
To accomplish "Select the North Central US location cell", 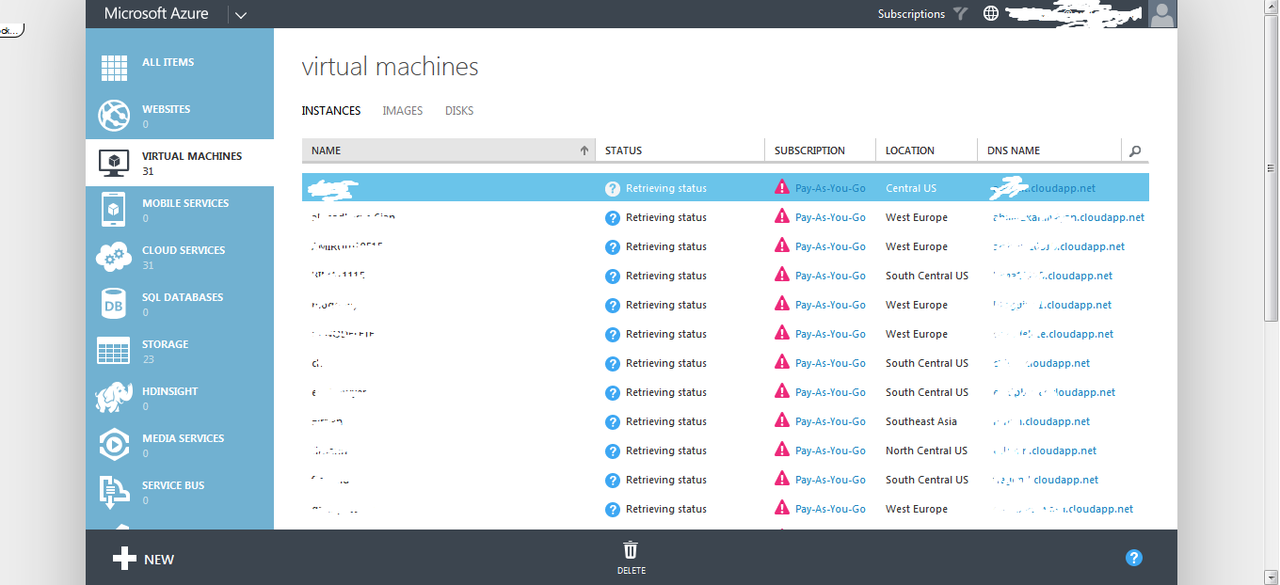I will tap(926, 451).
